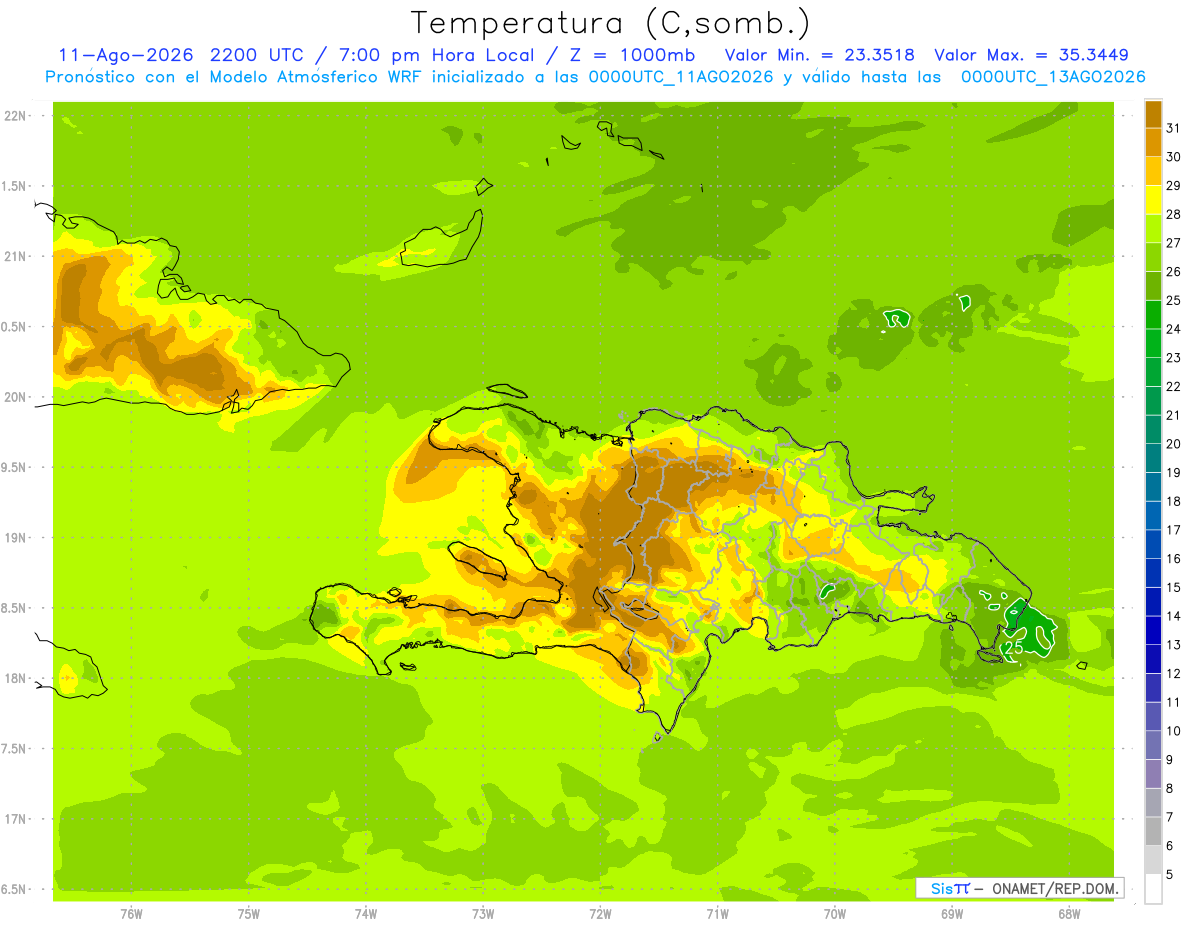
Task: Click the dark brown swatch above colorbar label 31
Action: click(x=1153, y=114)
